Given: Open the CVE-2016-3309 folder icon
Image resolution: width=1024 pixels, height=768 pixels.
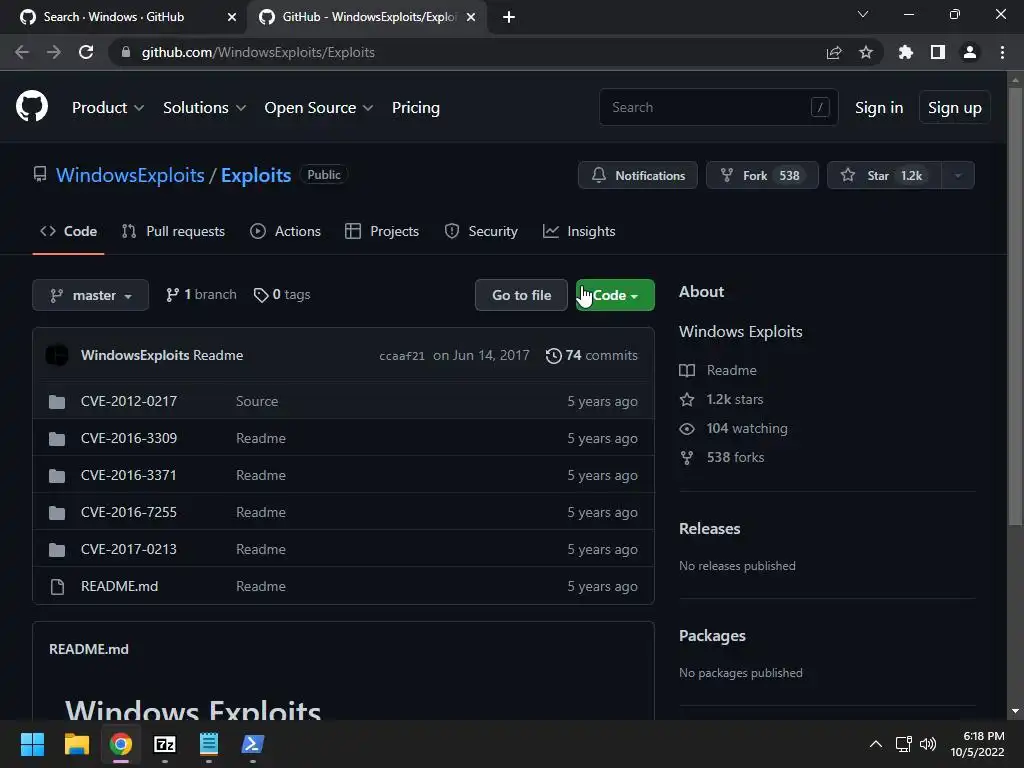Looking at the screenshot, I should 57,439.
